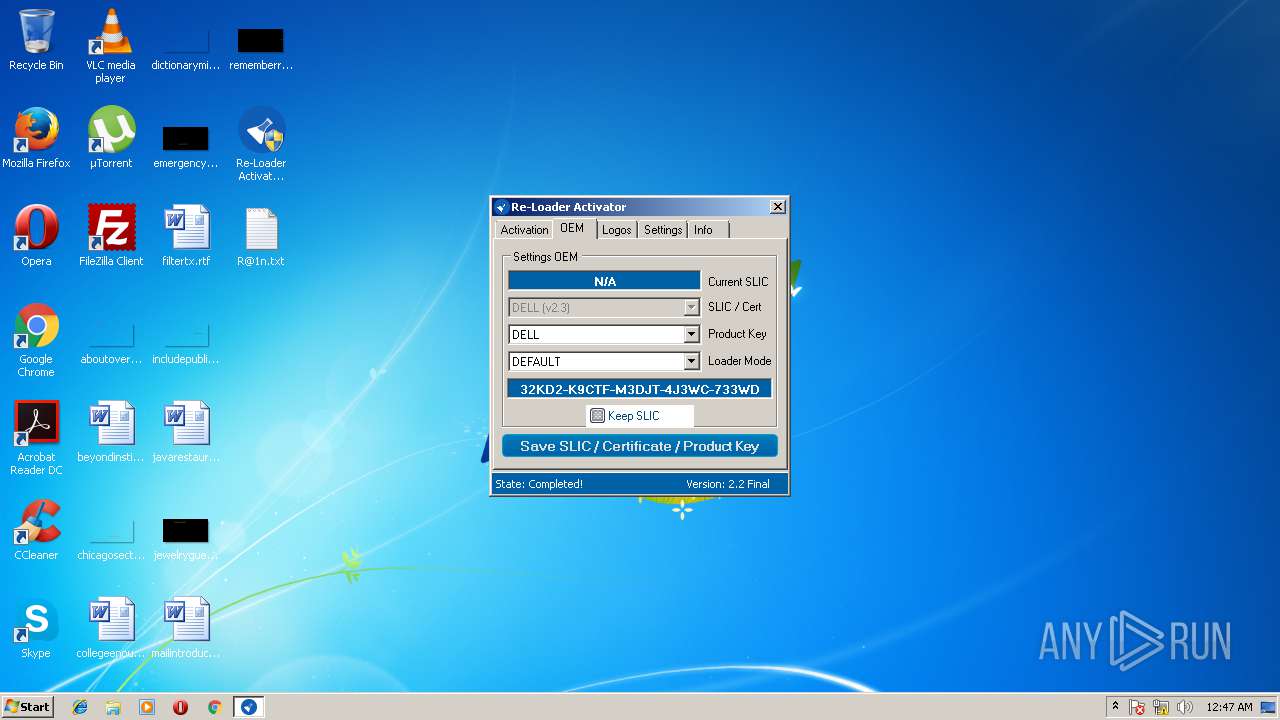Screen dimensions: 1280x720
Task: Switch to the Logos tab
Action: 617,230
